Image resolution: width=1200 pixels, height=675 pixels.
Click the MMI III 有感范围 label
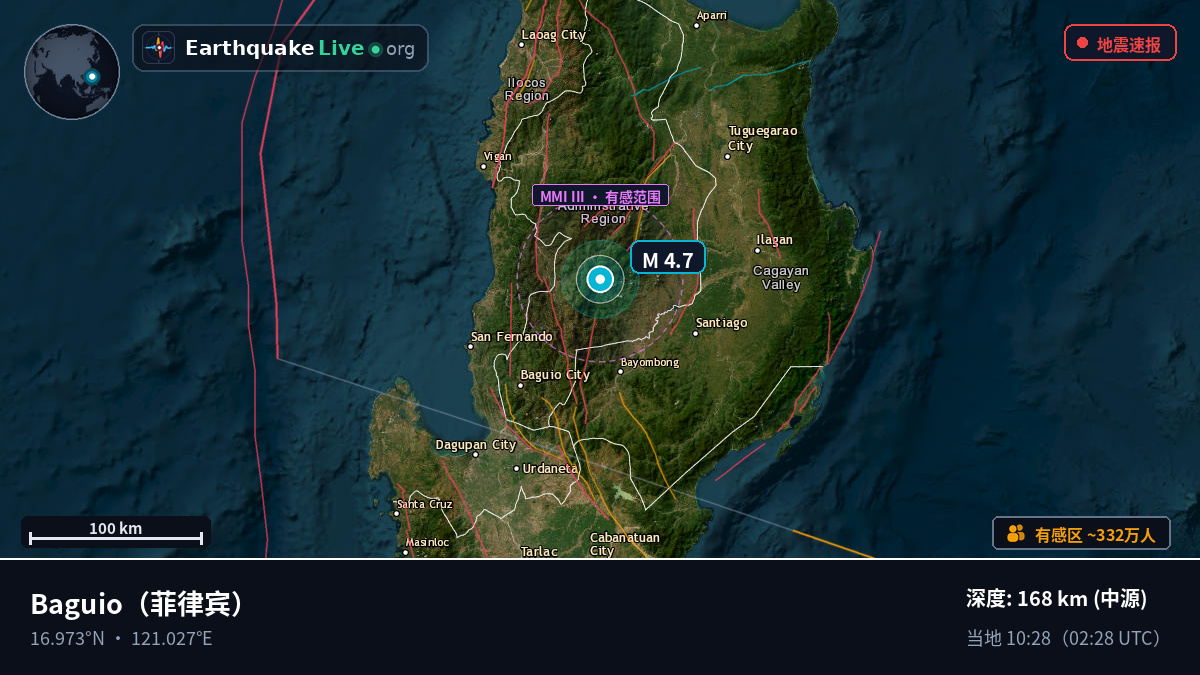[x=600, y=196]
